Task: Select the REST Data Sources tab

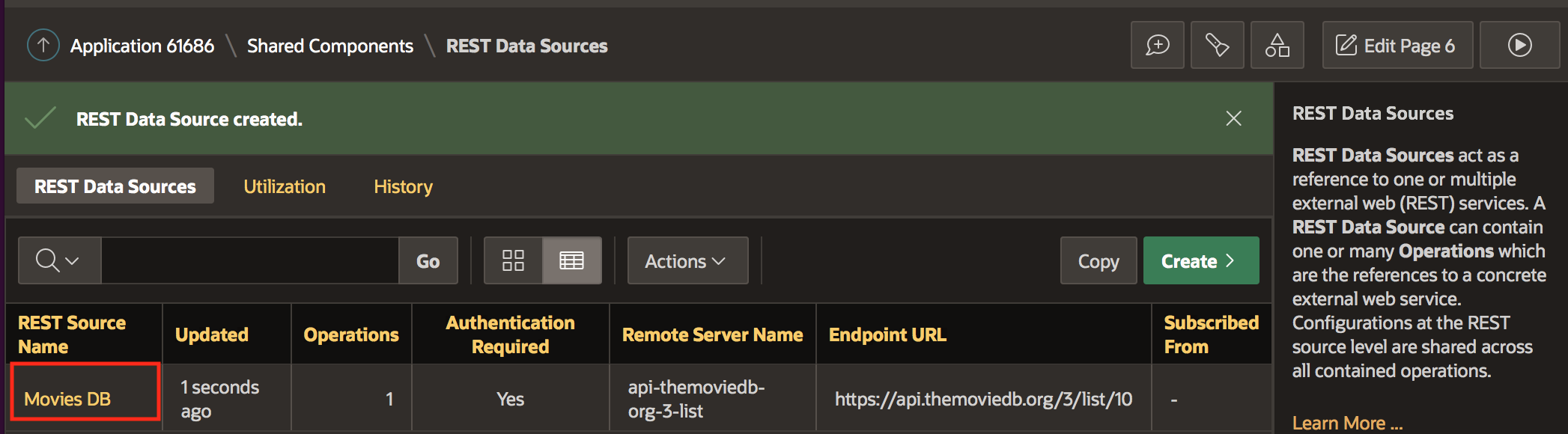Action: pyautogui.click(x=115, y=186)
